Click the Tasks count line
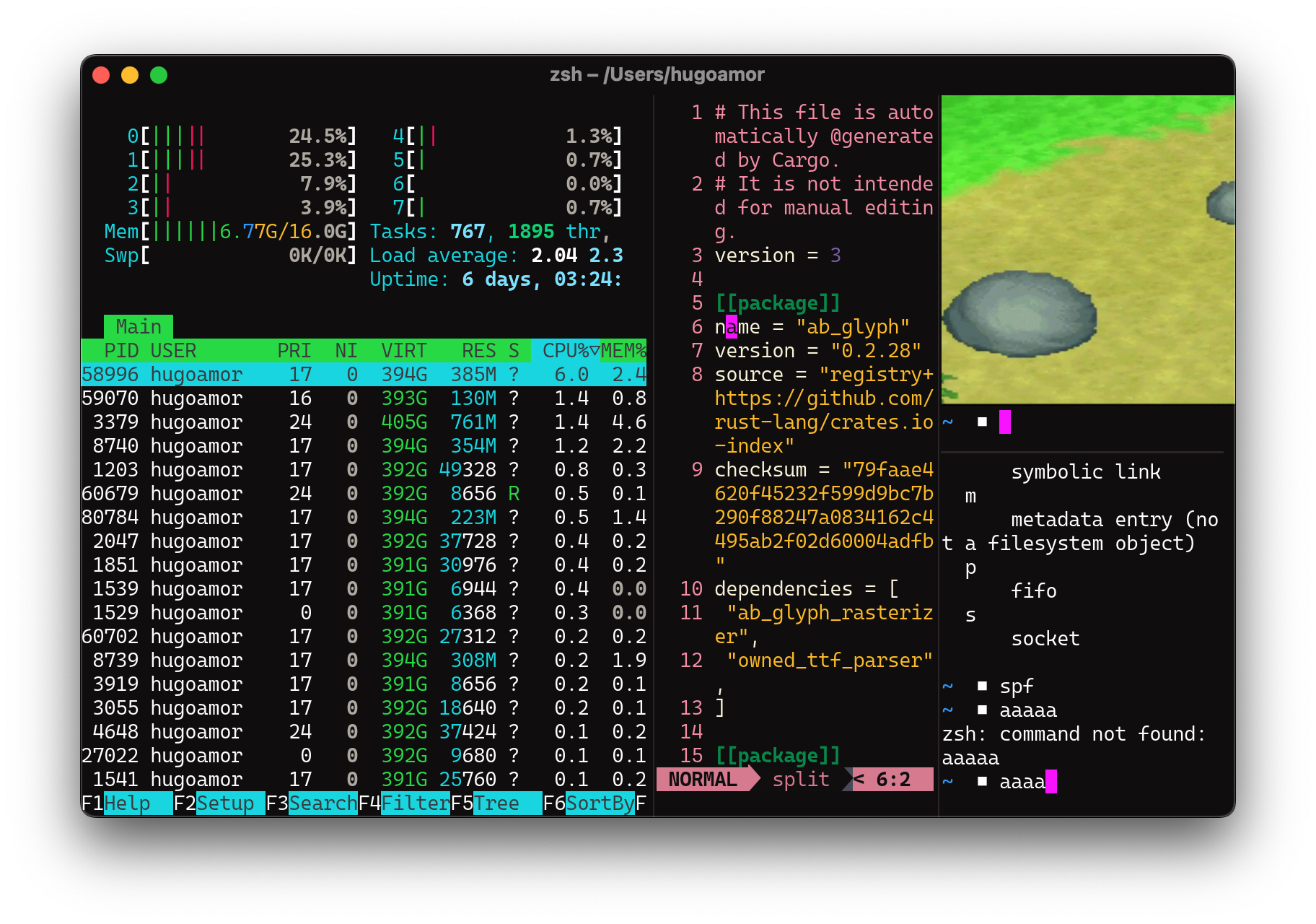Image resolution: width=1316 pixels, height=924 pixels. coord(491,231)
